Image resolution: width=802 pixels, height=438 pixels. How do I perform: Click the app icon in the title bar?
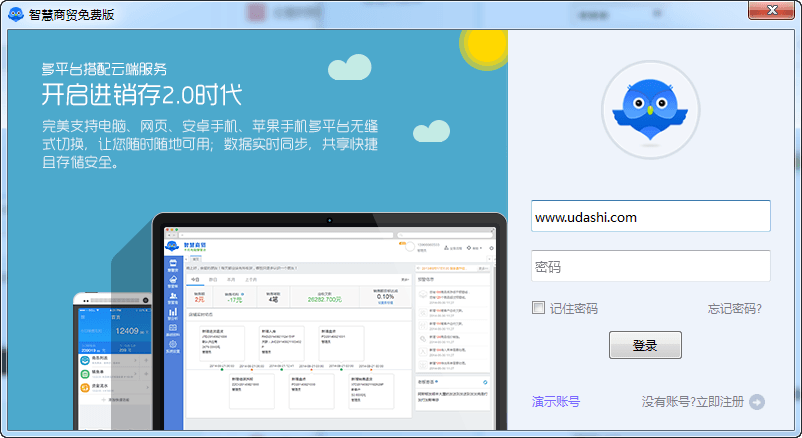(16, 12)
